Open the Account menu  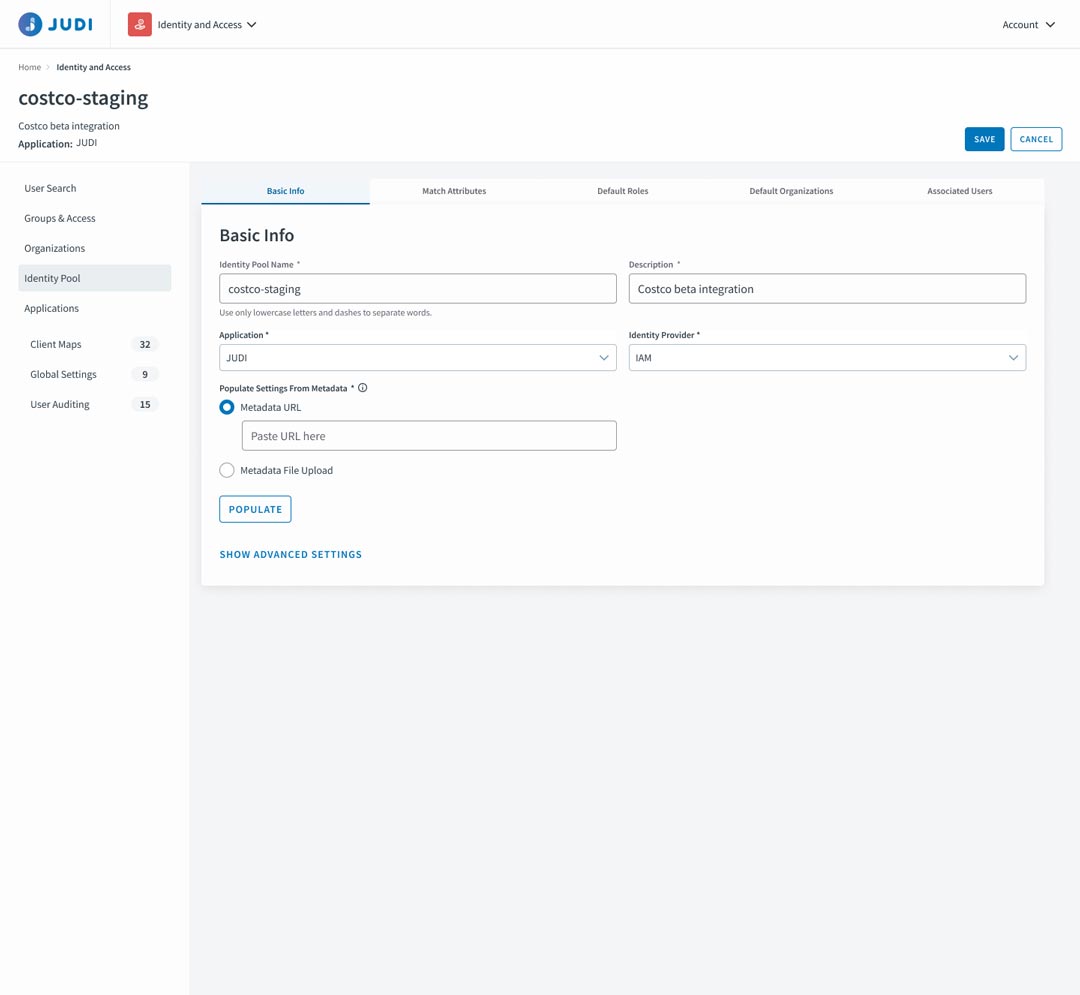point(1028,25)
